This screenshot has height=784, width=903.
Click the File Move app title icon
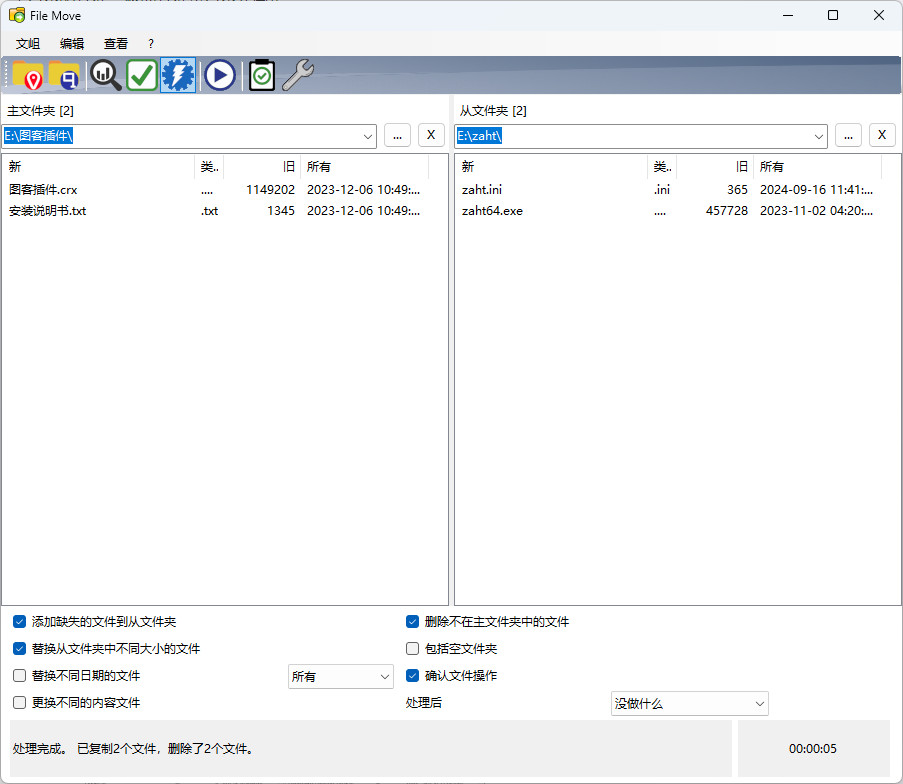tap(17, 15)
